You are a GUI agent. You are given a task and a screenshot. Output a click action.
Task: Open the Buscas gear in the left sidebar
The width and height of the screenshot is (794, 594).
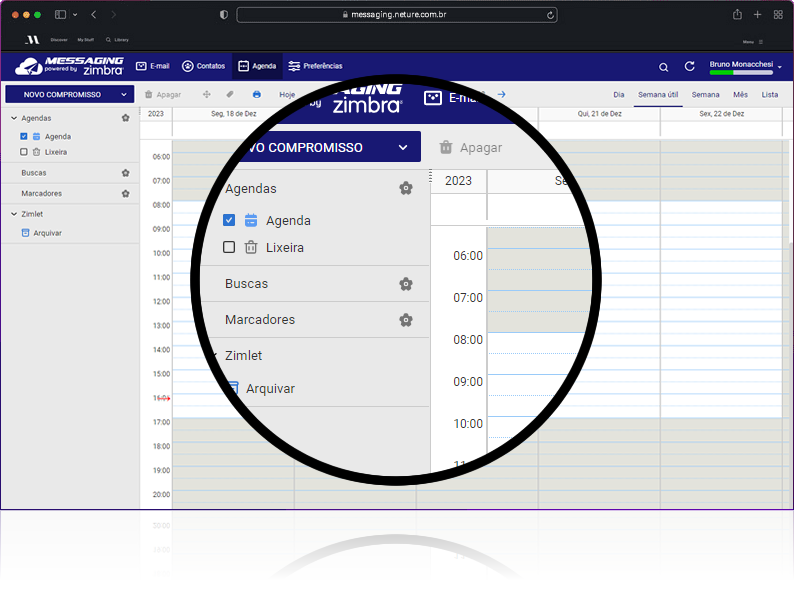126,173
